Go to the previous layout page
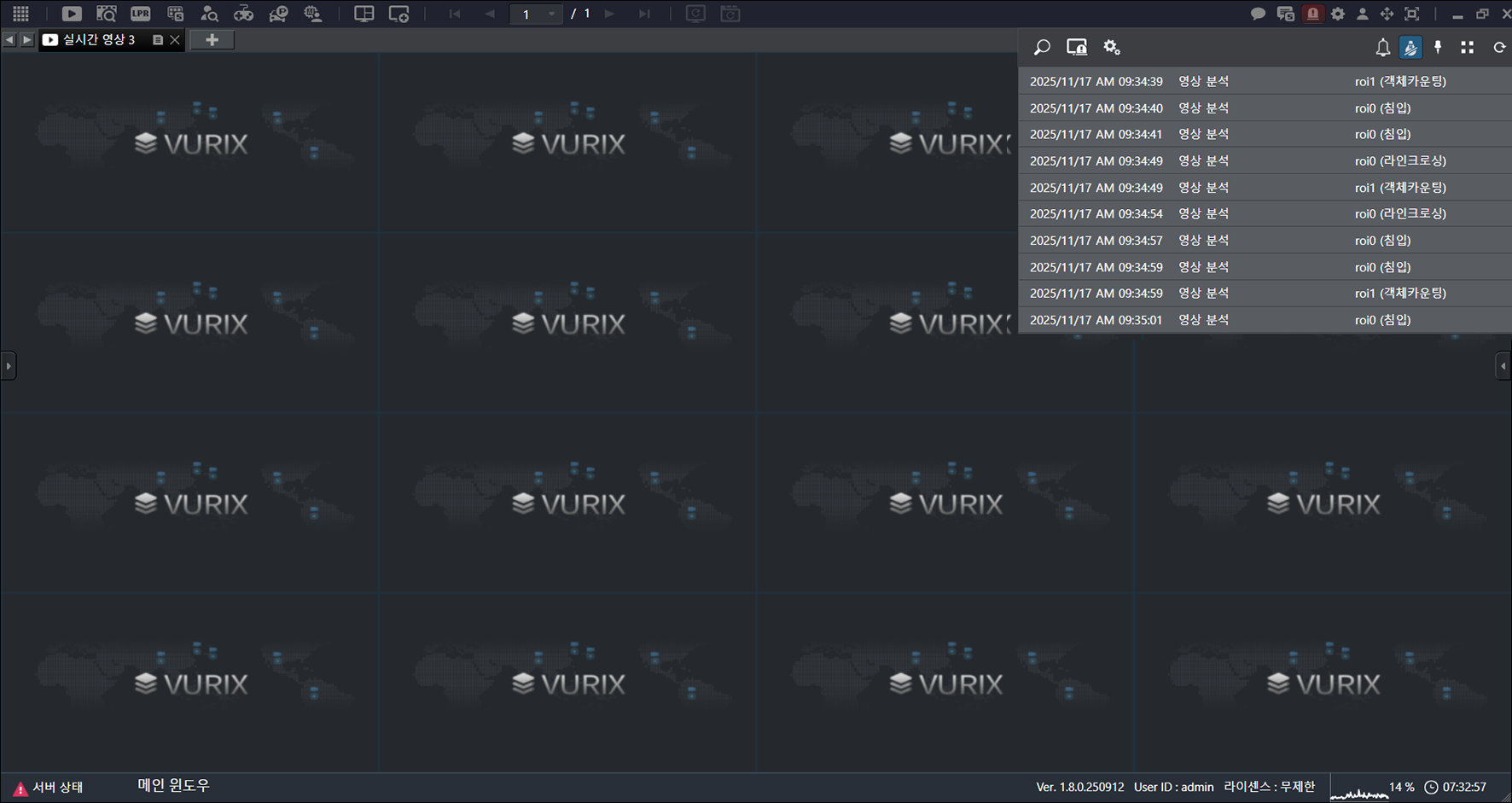 click(489, 14)
